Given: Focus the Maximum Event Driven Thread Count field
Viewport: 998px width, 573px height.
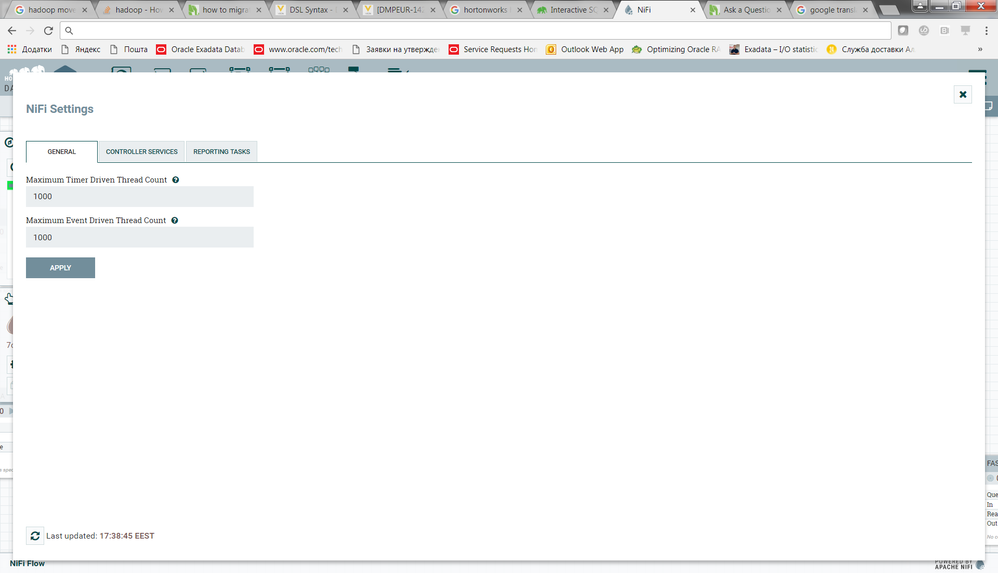Looking at the screenshot, I should pyautogui.click(x=139, y=237).
